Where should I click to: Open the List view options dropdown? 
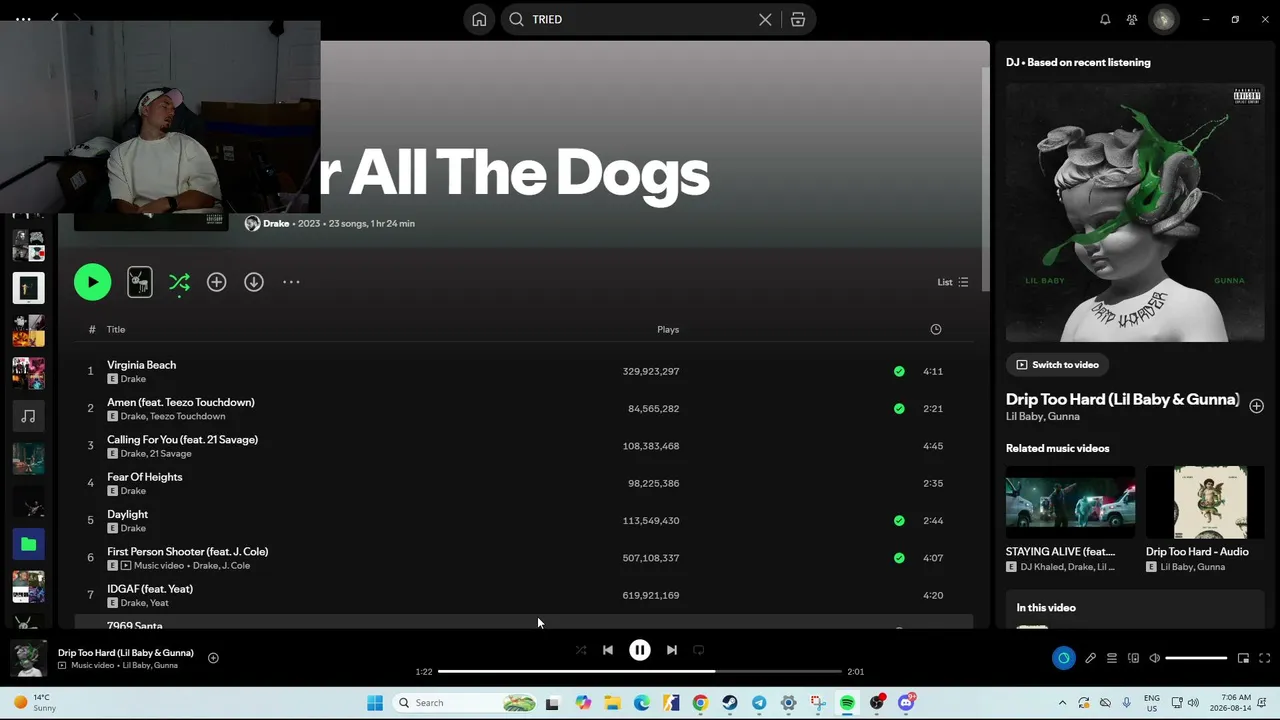952,282
